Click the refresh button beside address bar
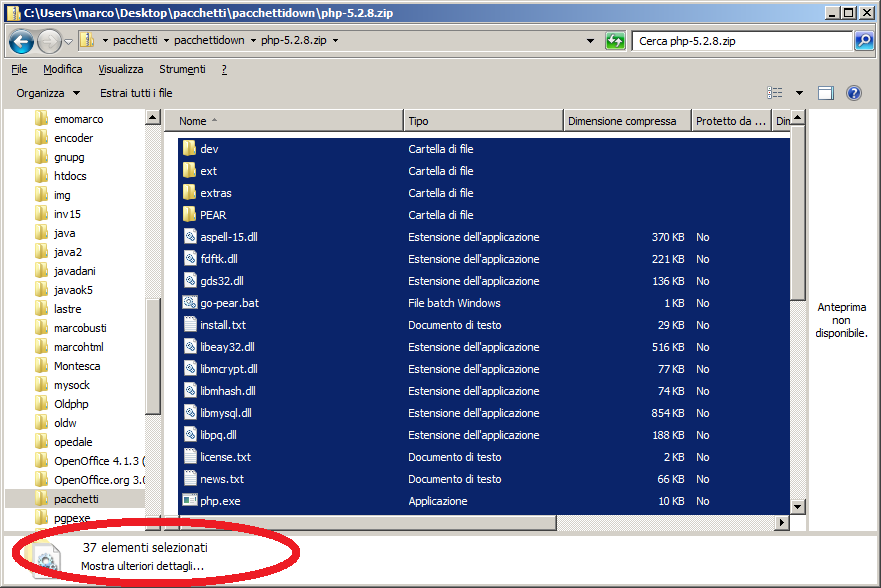 (616, 41)
